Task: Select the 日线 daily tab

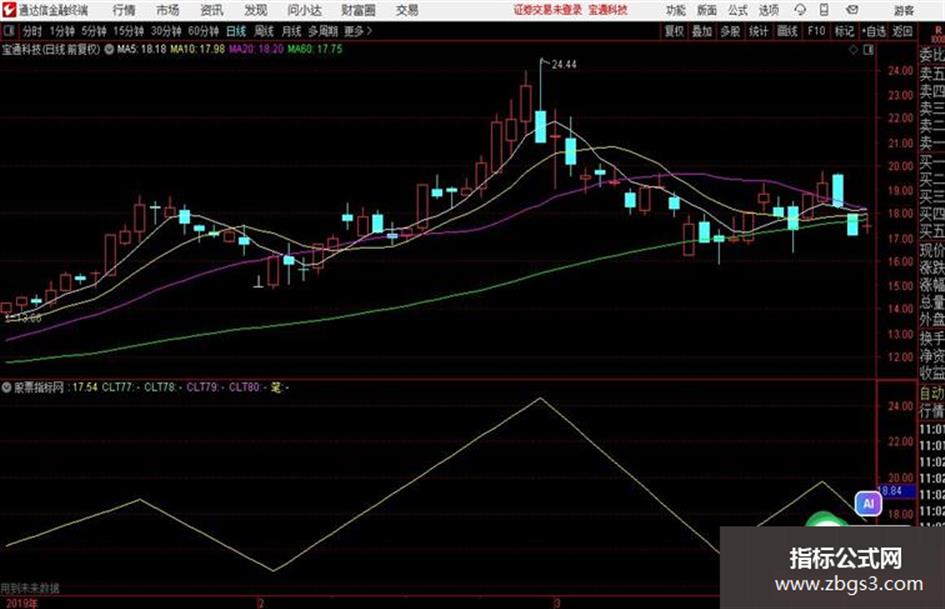Action: tap(236, 31)
